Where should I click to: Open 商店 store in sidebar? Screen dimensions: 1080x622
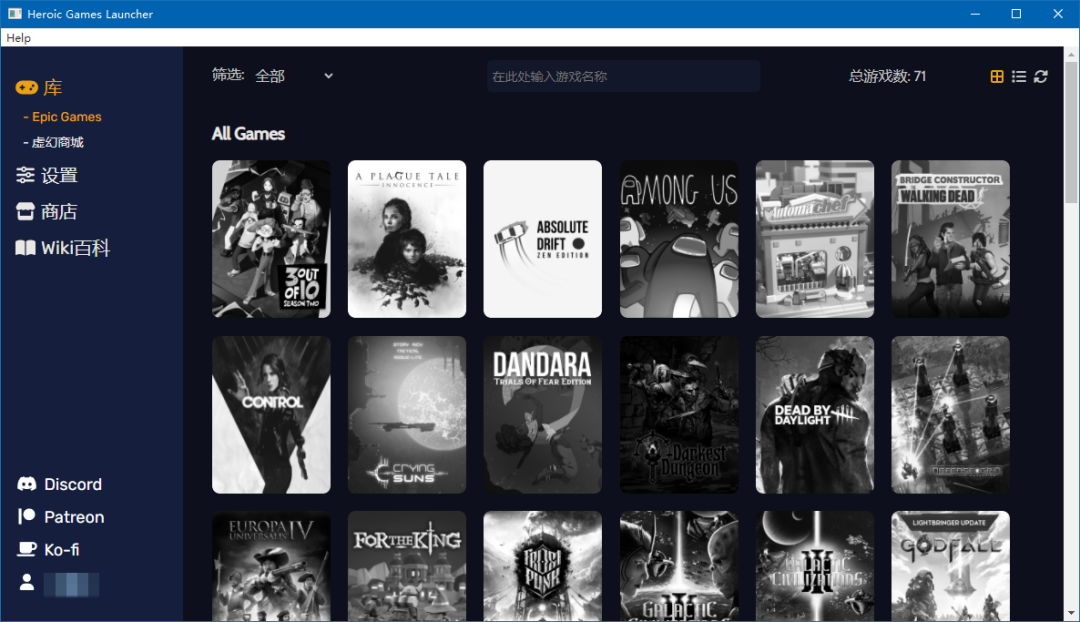(x=47, y=212)
